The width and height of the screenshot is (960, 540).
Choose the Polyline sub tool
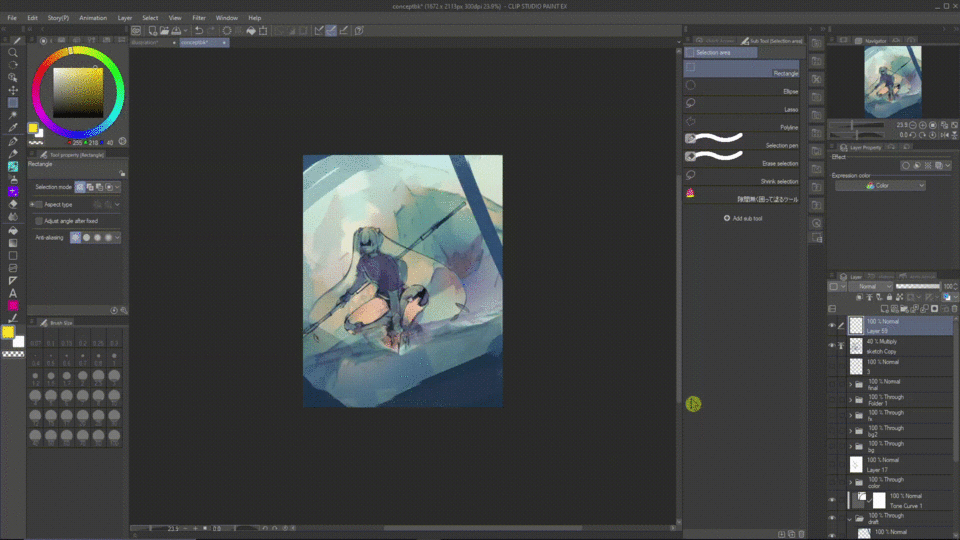[x=741, y=123]
